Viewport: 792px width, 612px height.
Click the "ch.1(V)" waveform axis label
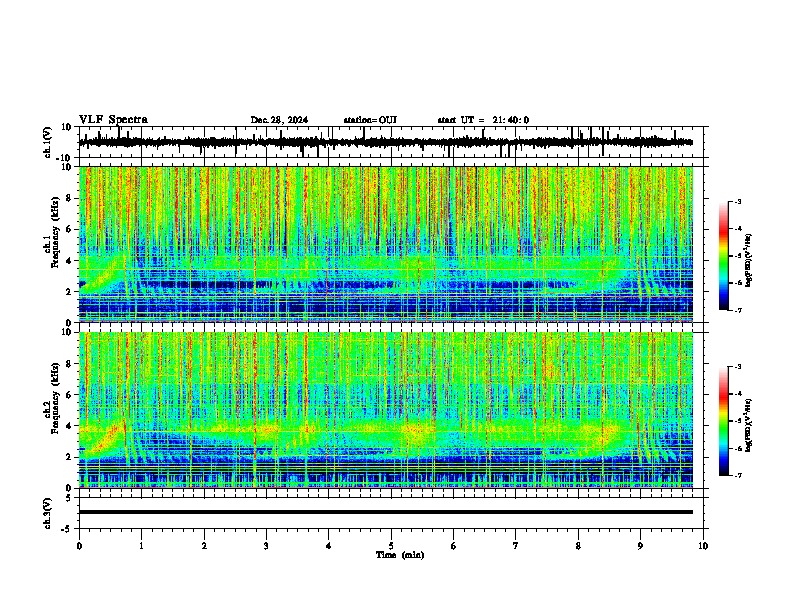(48, 142)
